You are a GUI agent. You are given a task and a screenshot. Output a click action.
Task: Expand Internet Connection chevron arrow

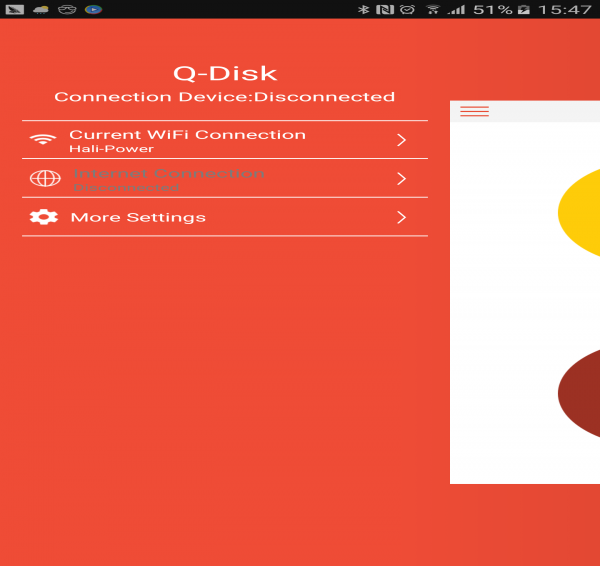pos(401,179)
